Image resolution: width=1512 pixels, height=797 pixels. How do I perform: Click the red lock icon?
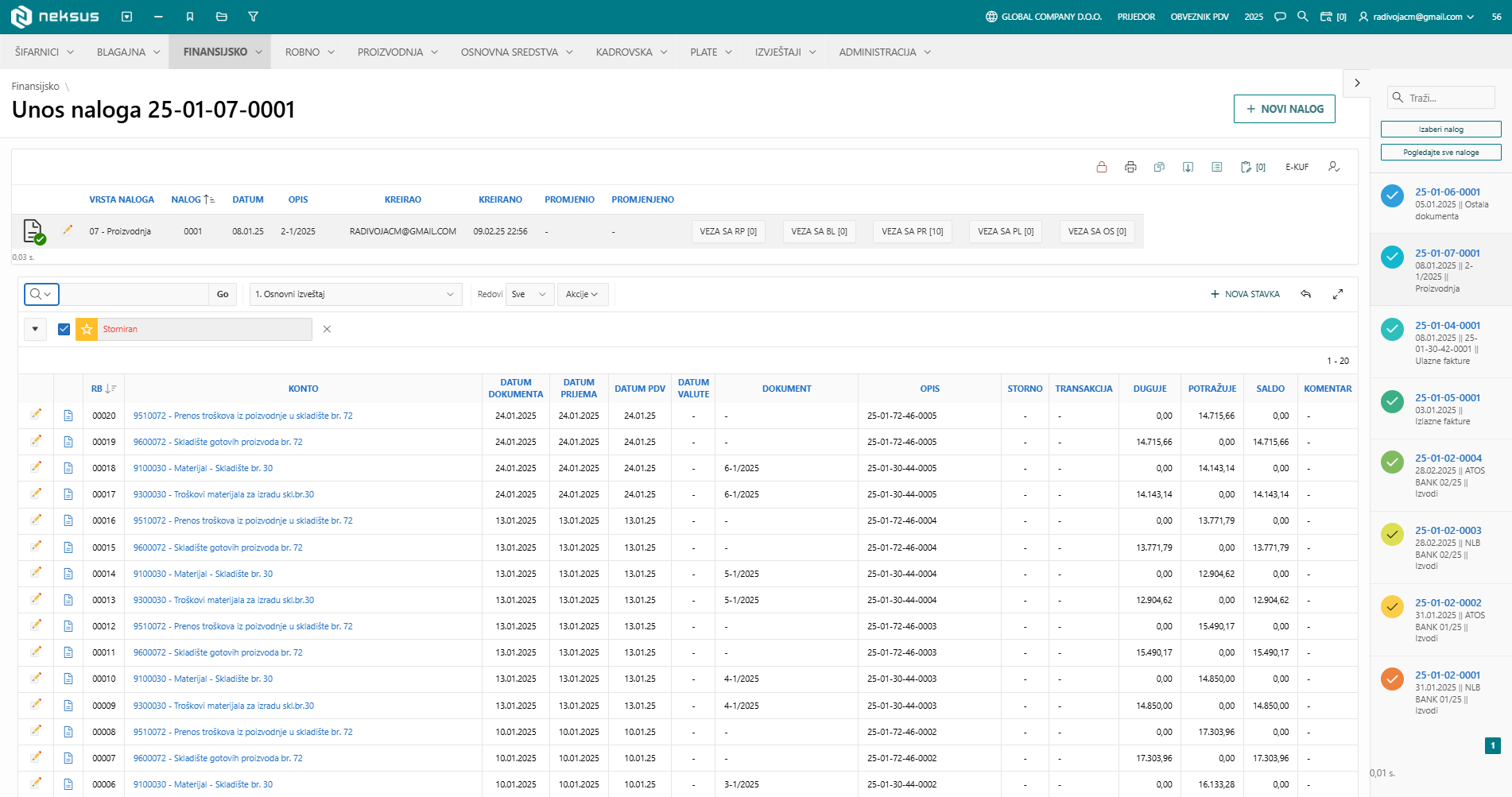pyautogui.click(x=1102, y=167)
